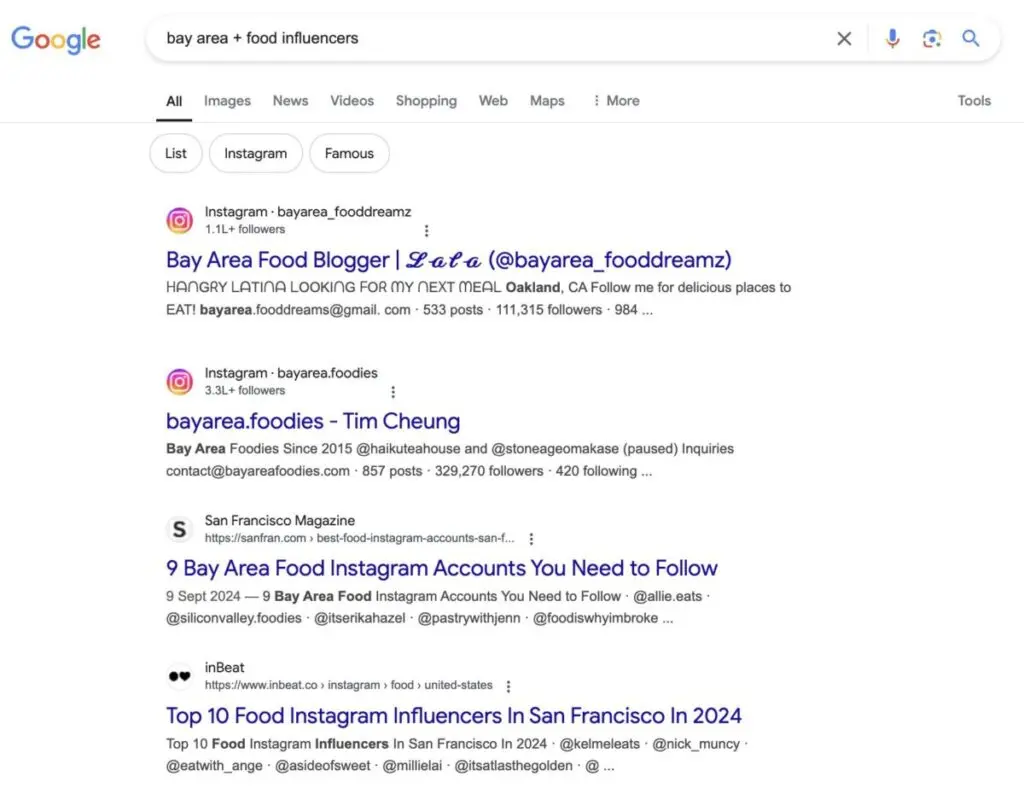Image resolution: width=1024 pixels, height=800 pixels.
Task: Click Instagram favicon of bayarea.foodies result
Action: pos(180,381)
